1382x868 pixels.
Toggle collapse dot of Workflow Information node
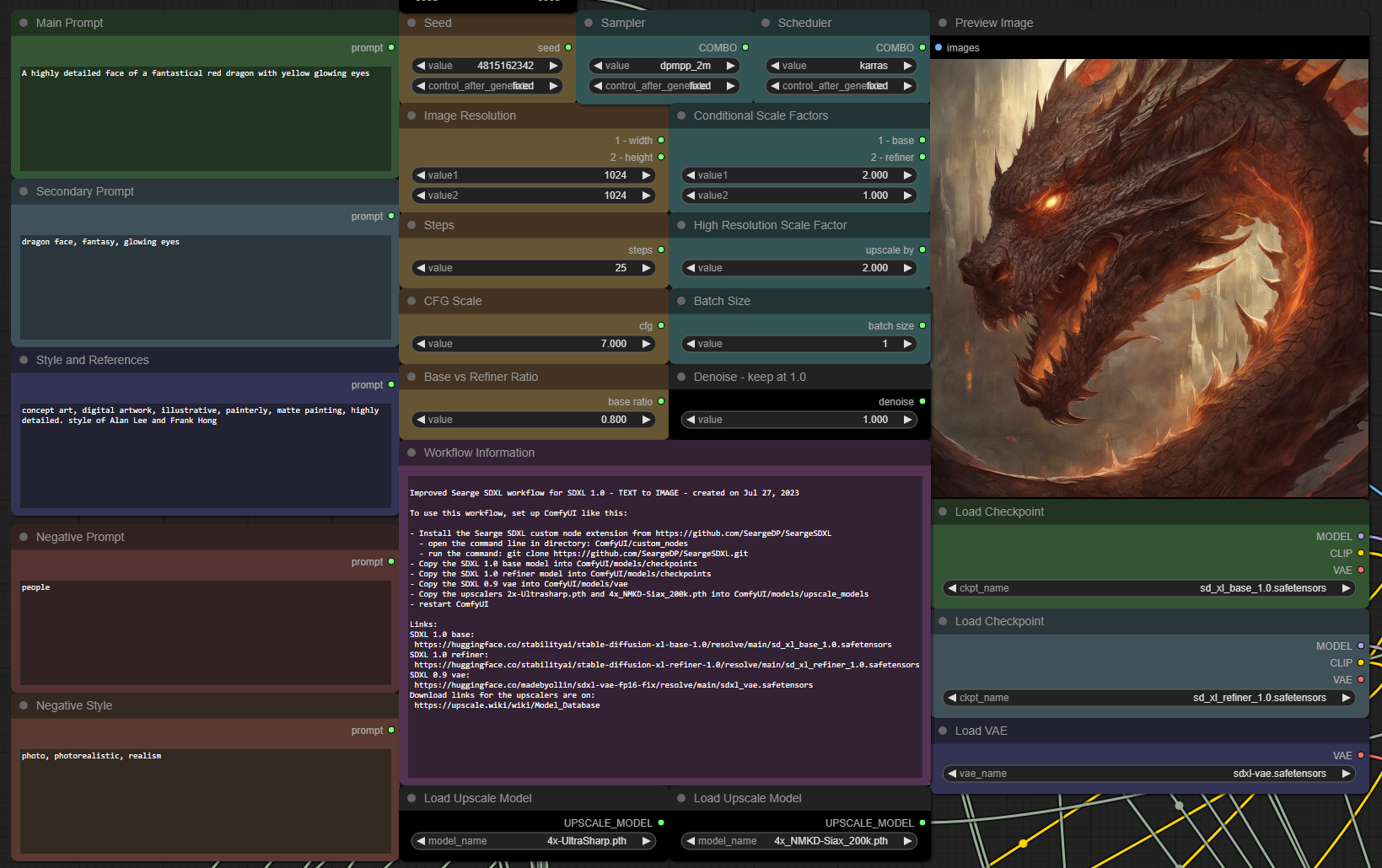[411, 453]
